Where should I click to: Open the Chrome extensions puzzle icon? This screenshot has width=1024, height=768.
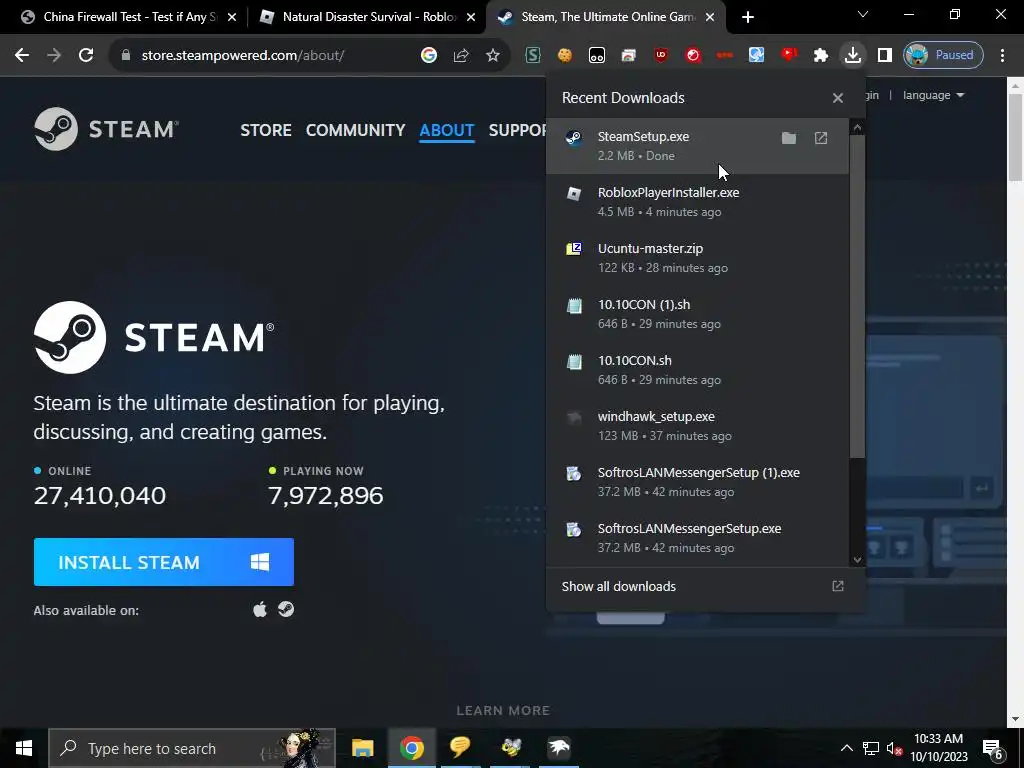[821, 55]
